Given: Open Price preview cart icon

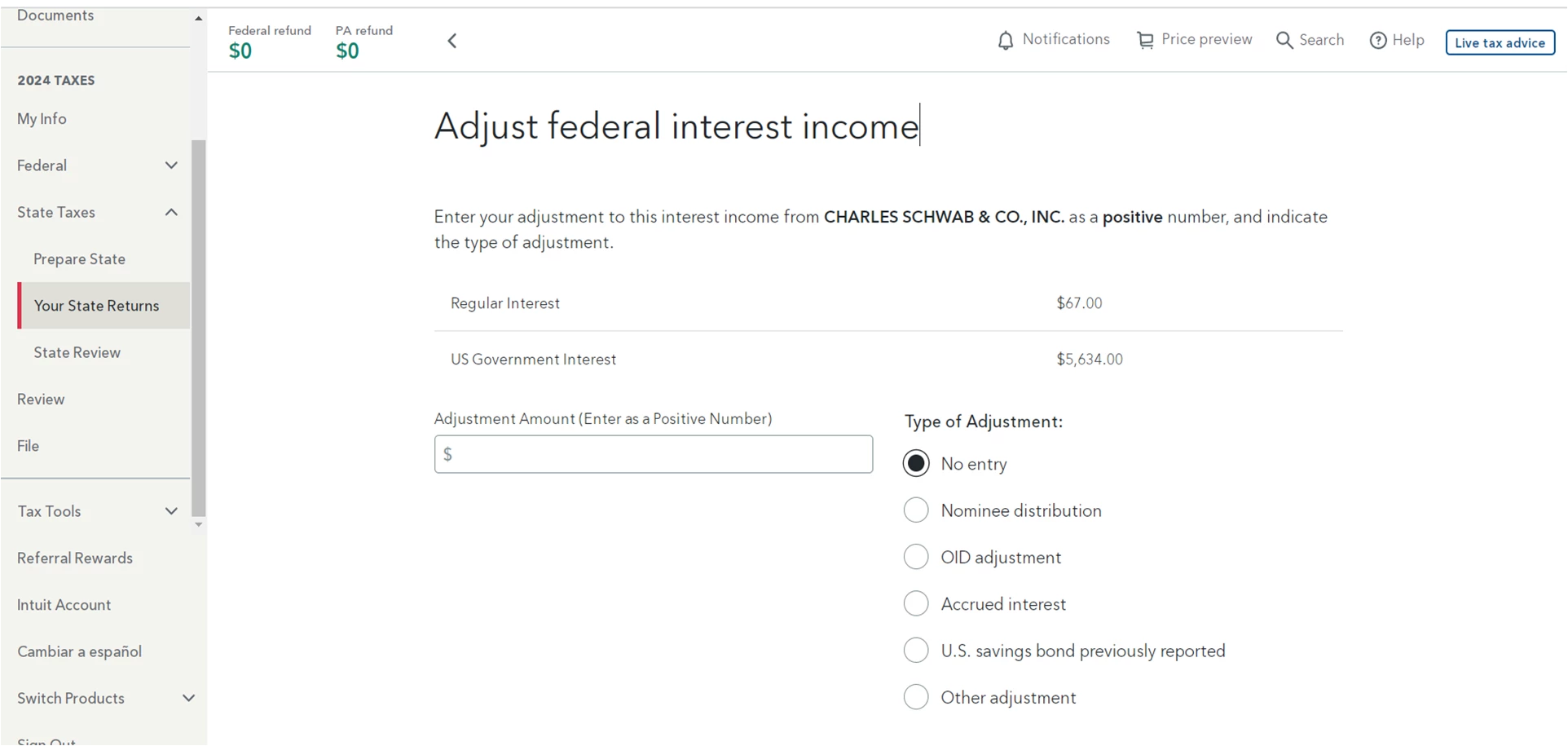Looking at the screenshot, I should 1145,40.
